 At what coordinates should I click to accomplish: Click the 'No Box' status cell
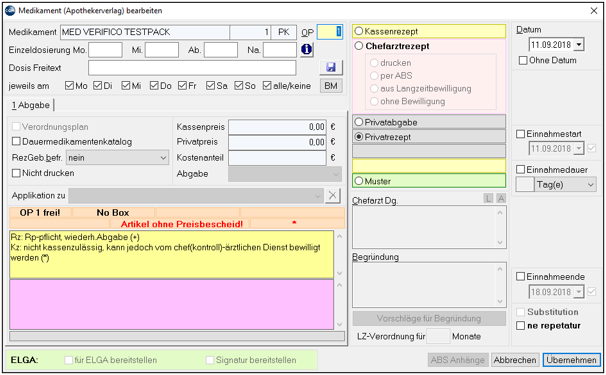[x=113, y=213]
